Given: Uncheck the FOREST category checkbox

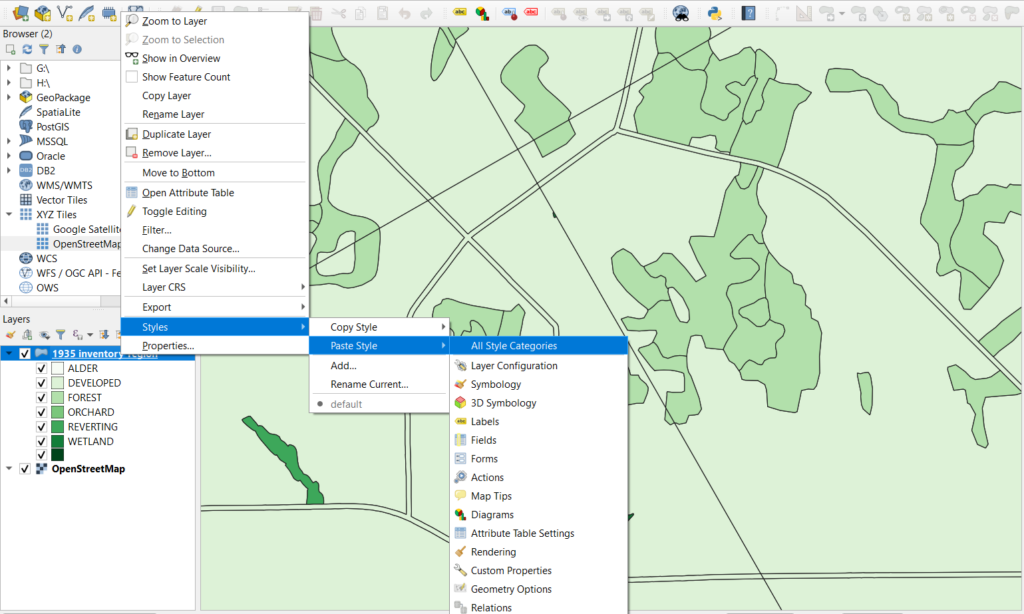Looking at the screenshot, I should point(41,398).
